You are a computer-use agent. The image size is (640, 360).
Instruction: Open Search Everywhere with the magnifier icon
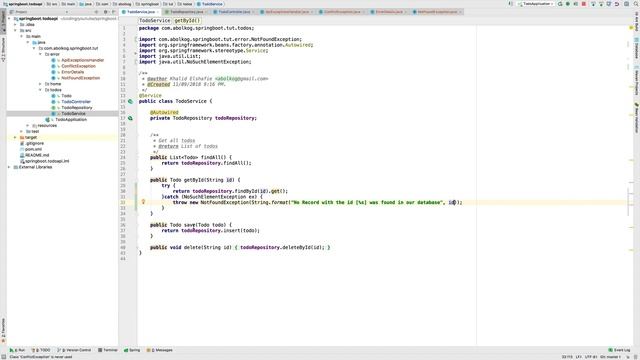[x=636, y=4]
